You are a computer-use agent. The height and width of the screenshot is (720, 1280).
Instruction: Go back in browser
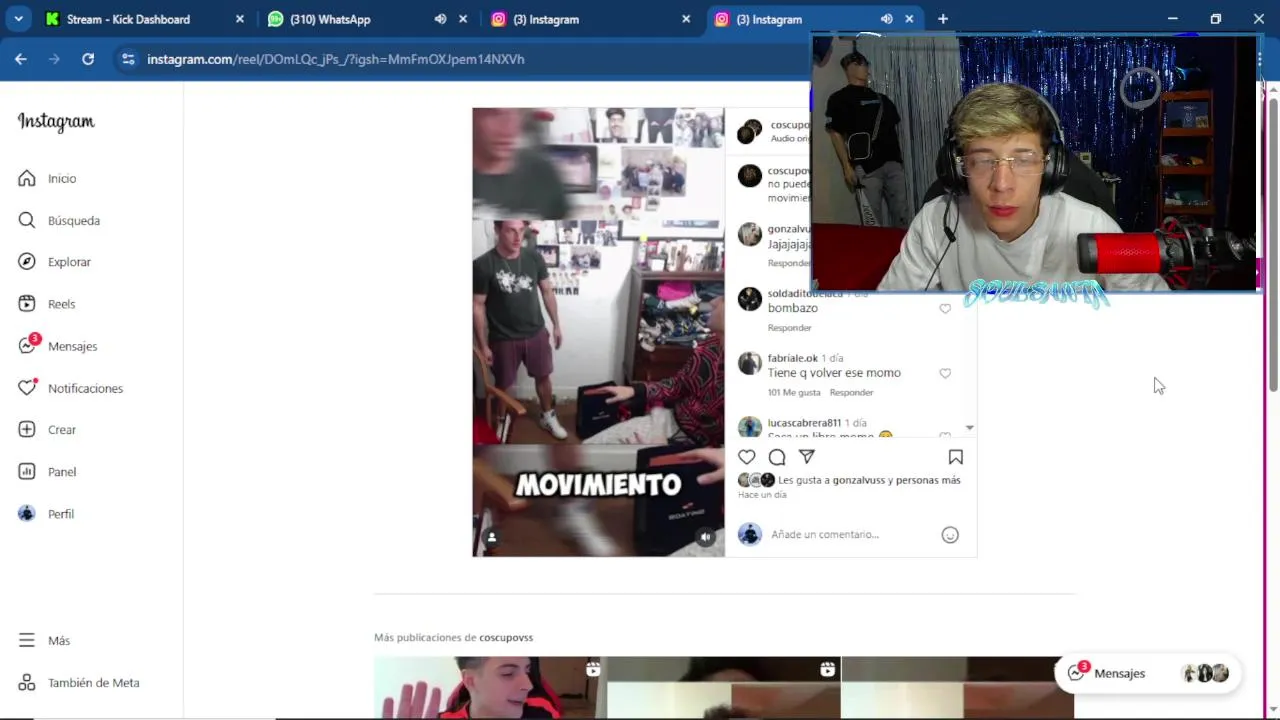(21, 59)
